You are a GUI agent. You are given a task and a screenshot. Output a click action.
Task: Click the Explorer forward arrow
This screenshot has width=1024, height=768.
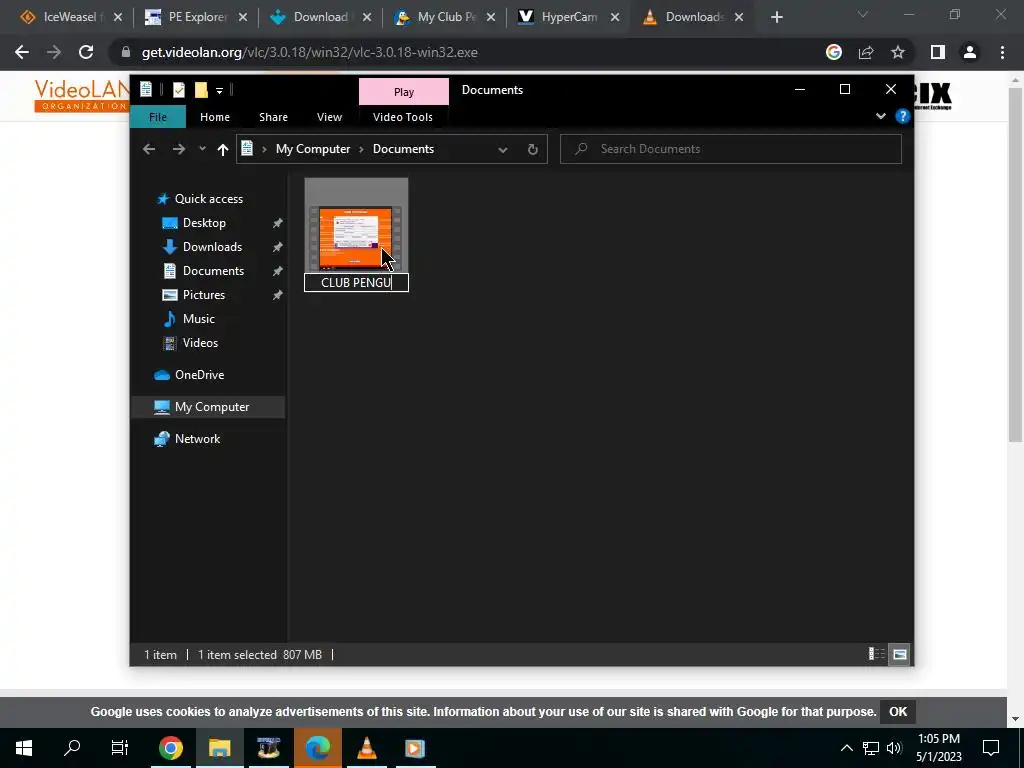(178, 149)
